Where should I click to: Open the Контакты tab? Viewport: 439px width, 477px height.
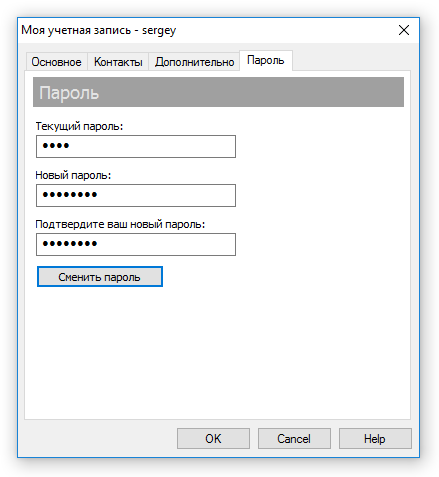(x=118, y=62)
